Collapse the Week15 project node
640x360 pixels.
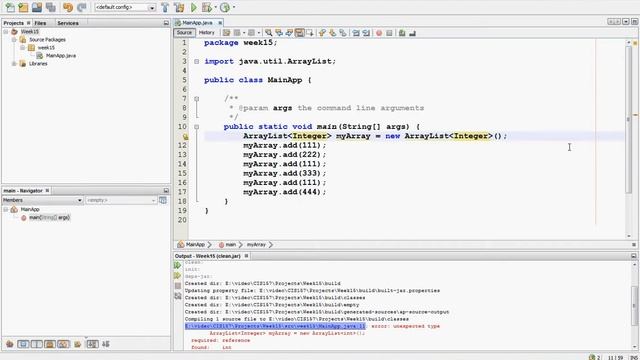(x=6, y=31)
